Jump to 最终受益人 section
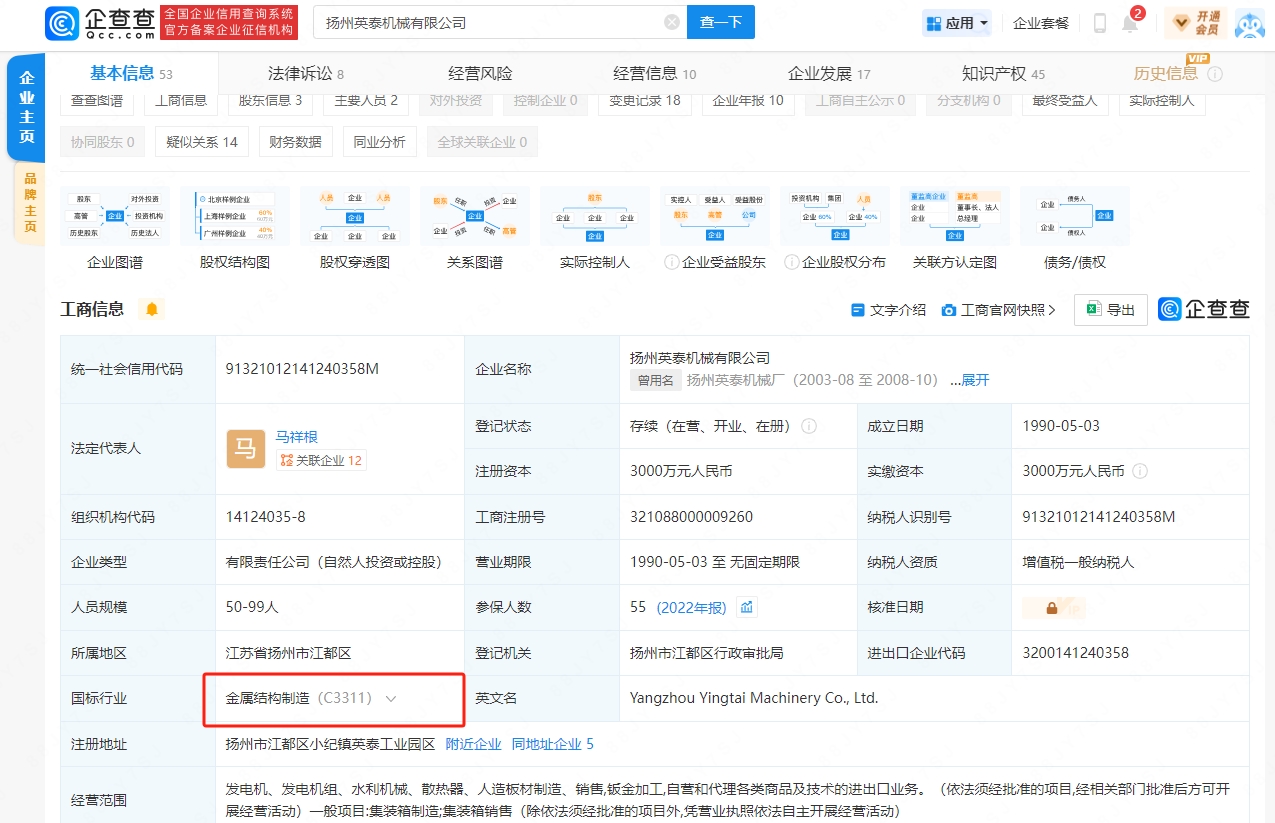Screen dimensions: 1275x823 pos(1065,101)
